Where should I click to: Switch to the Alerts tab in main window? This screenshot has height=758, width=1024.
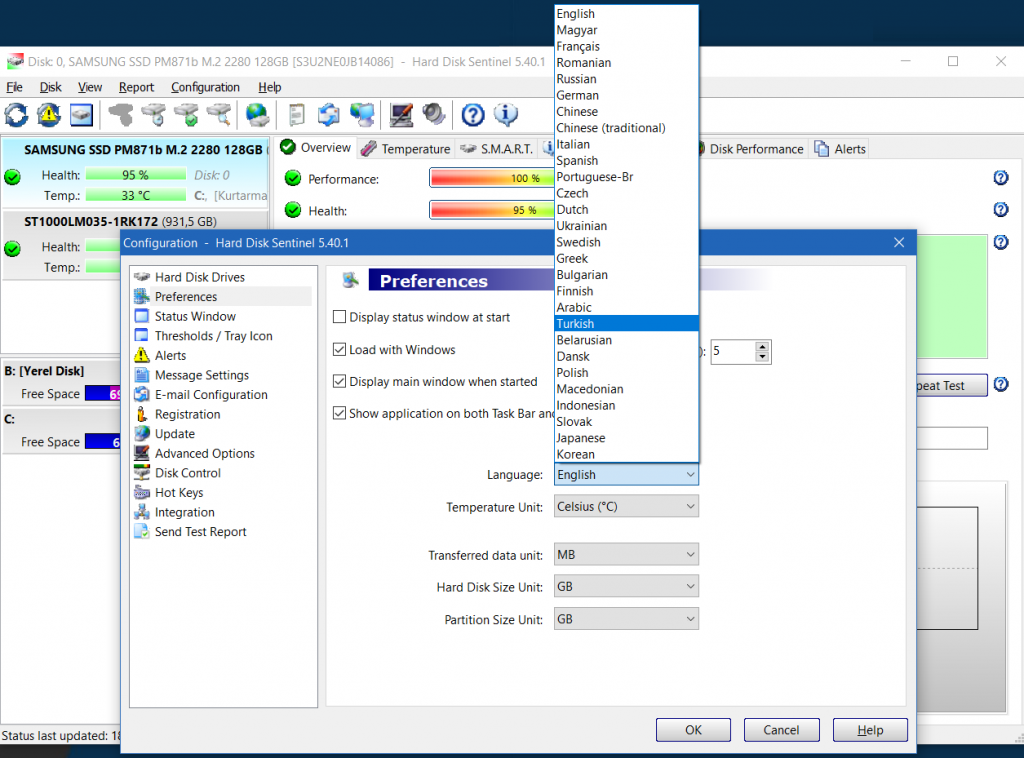(840, 149)
